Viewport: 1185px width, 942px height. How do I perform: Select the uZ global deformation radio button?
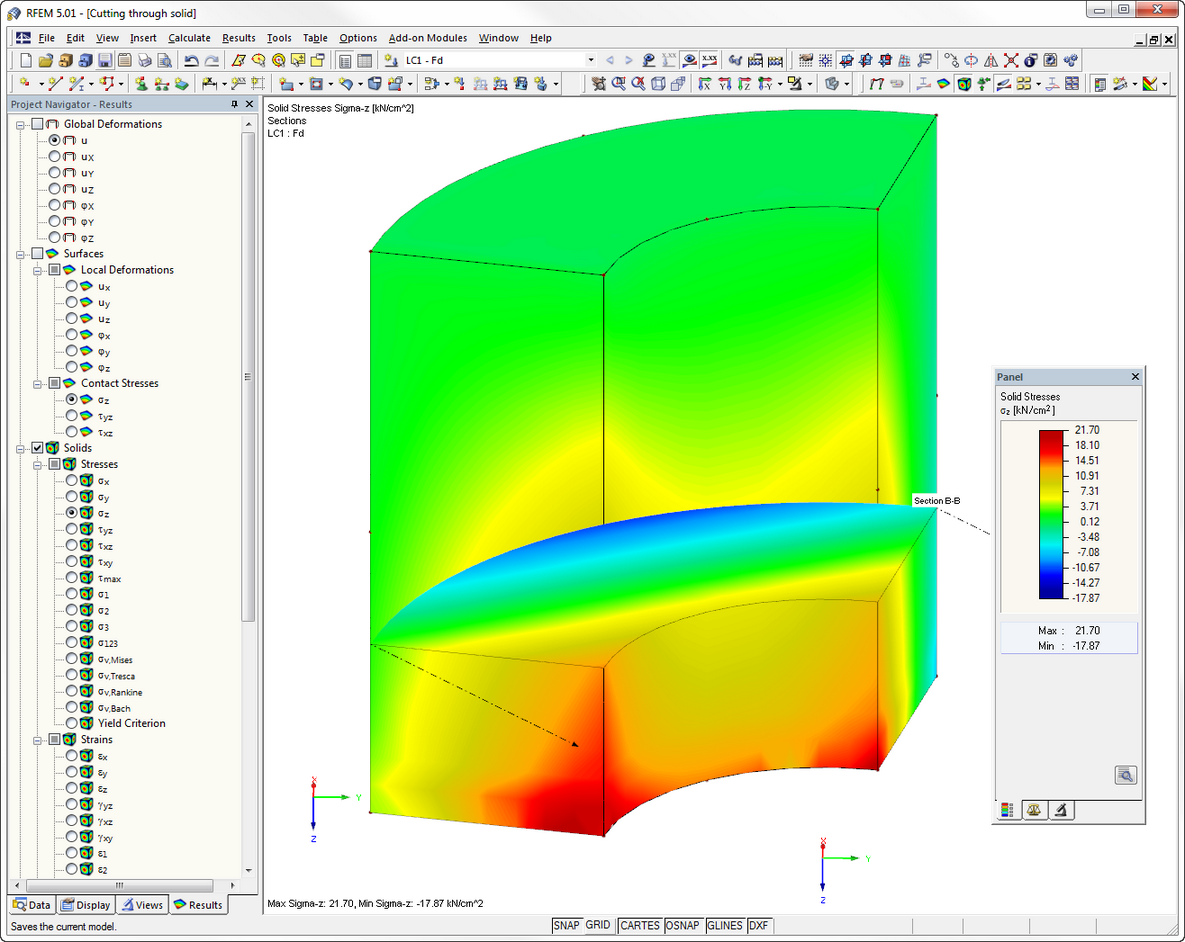coord(54,189)
